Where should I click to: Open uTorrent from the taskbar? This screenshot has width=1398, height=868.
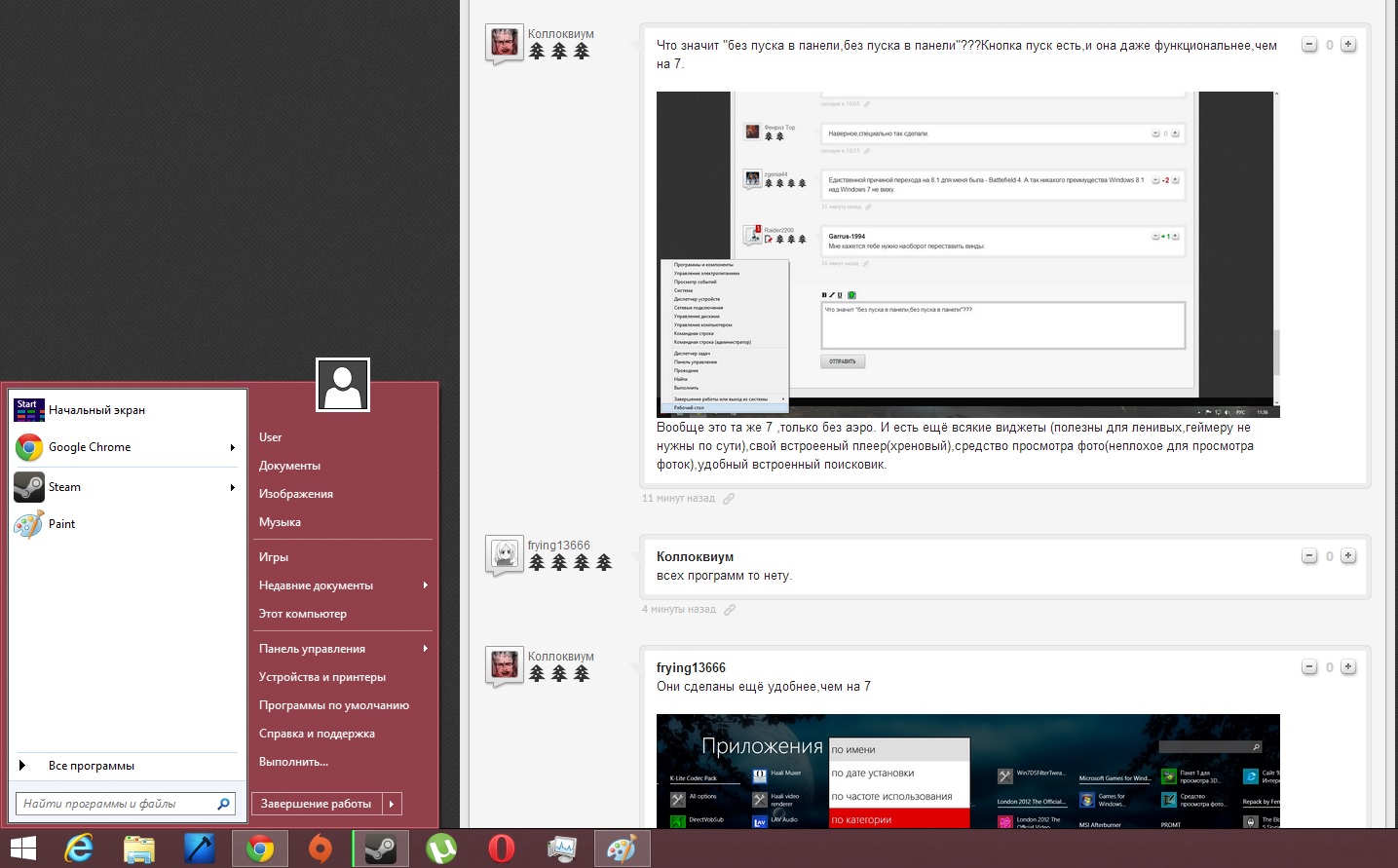click(441, 849)
